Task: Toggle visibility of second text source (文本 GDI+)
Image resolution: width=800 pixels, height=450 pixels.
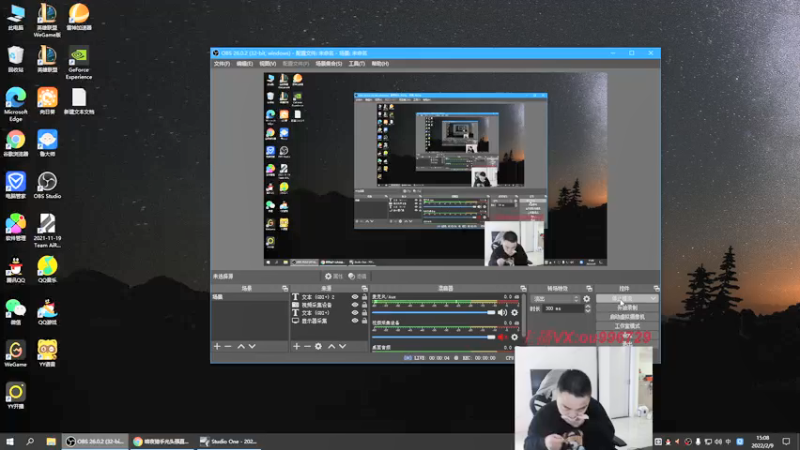Action: coord(355,313)
